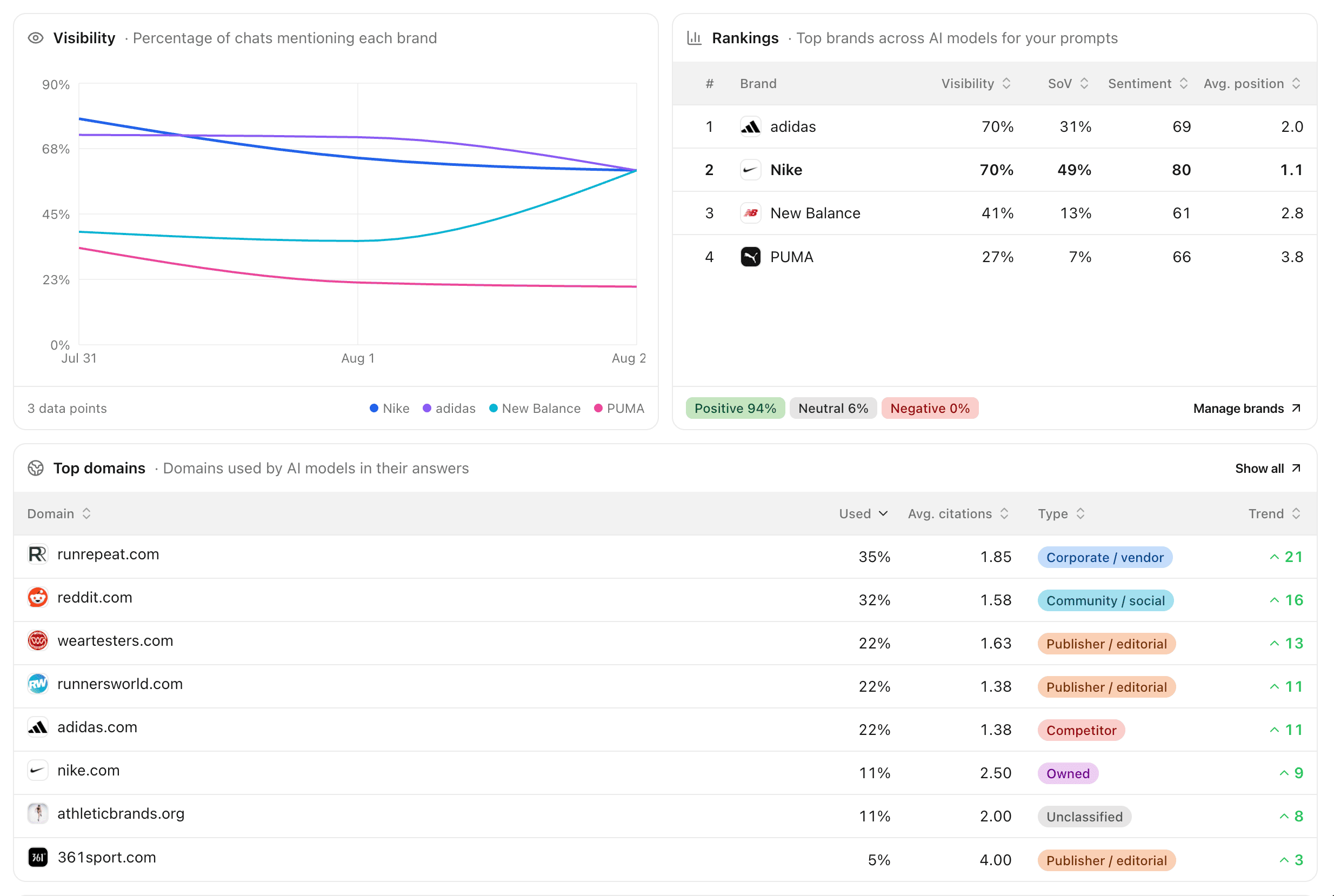Click the nike.com favicon

[38, 771]
